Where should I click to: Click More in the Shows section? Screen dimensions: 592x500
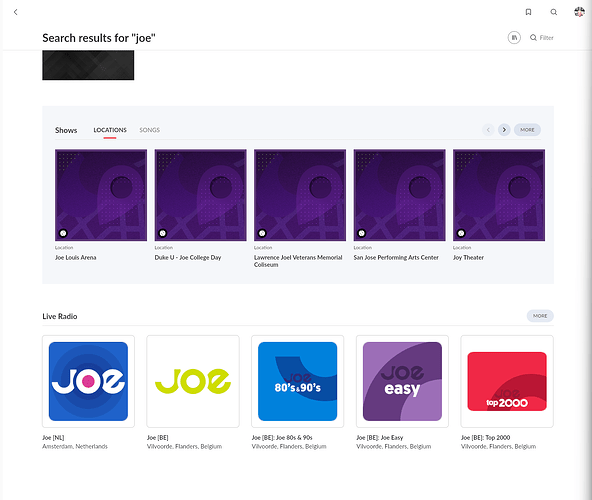click(x=527, y=130)
